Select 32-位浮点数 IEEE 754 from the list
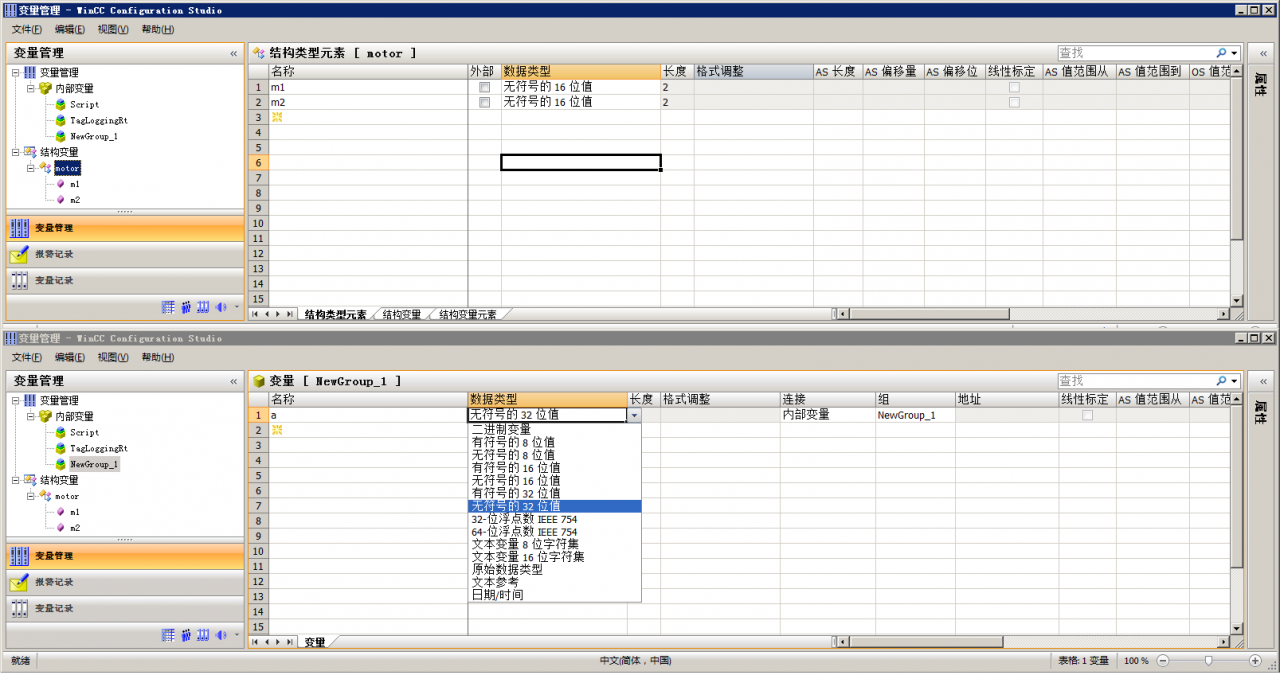The width and height of the screenshot is (1280, 675). (x=554, y=519)
